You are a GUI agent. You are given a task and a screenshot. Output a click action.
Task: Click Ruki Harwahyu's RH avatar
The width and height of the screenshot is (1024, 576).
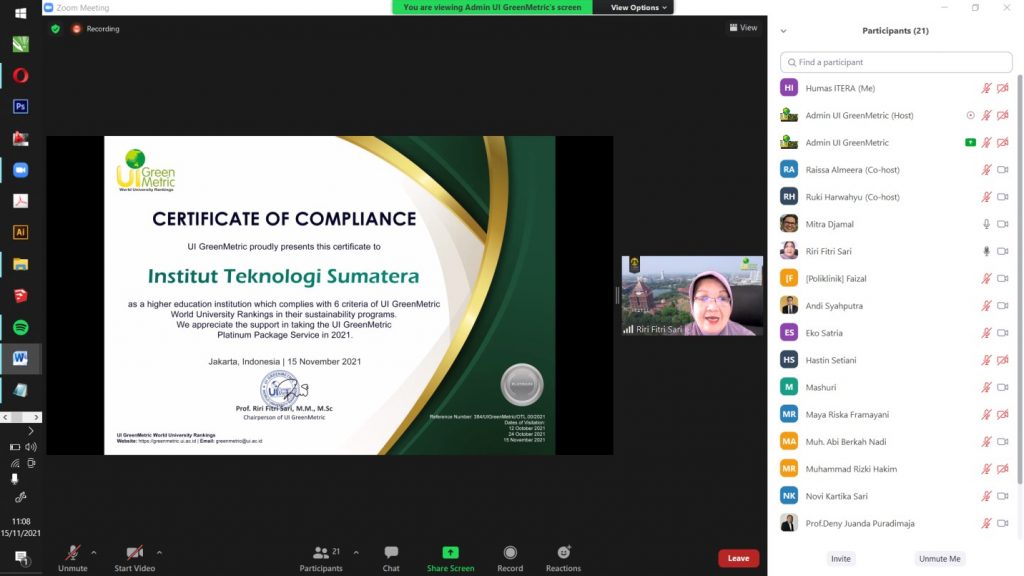[789, 197]
